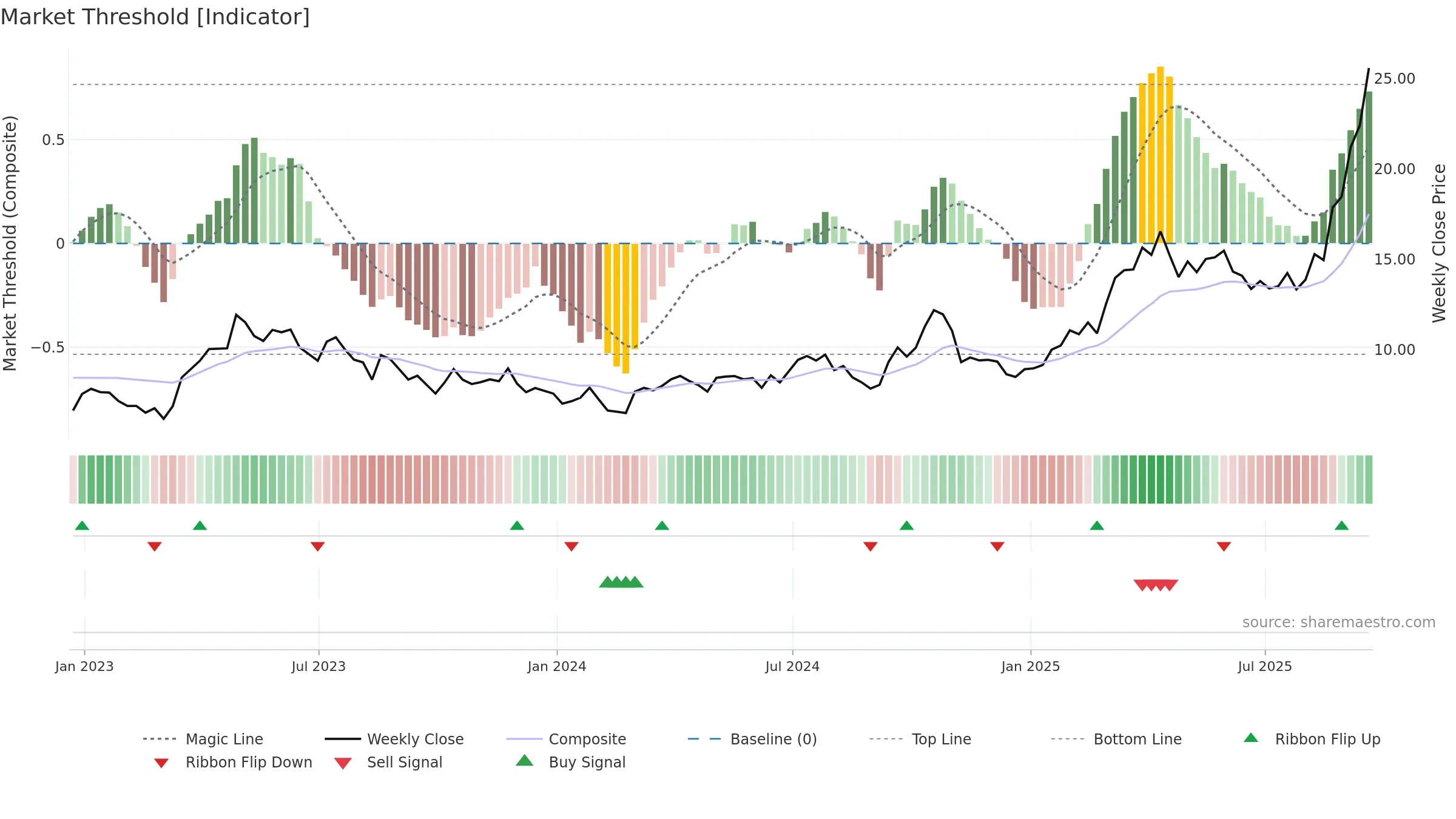Image resolution: width=1456 pixels, height=819 pixels.
Task: Select the February 2025 ribbon flip up marker
Action: (x=1097, y=525)
